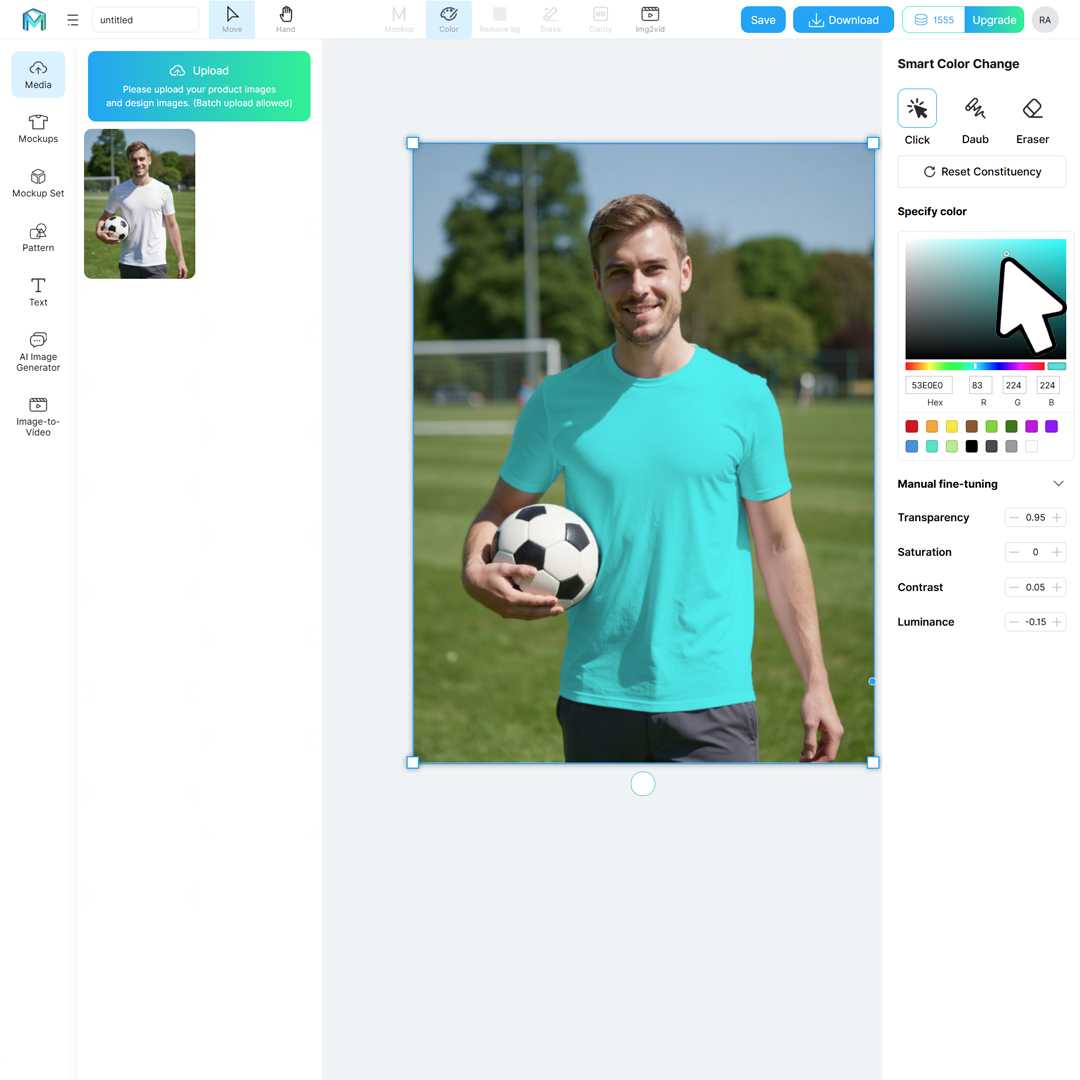Click the current color preview swatch beside hue bar
The height and width of the screenshot is (1080, 1080).
[x=1057, y=366]
